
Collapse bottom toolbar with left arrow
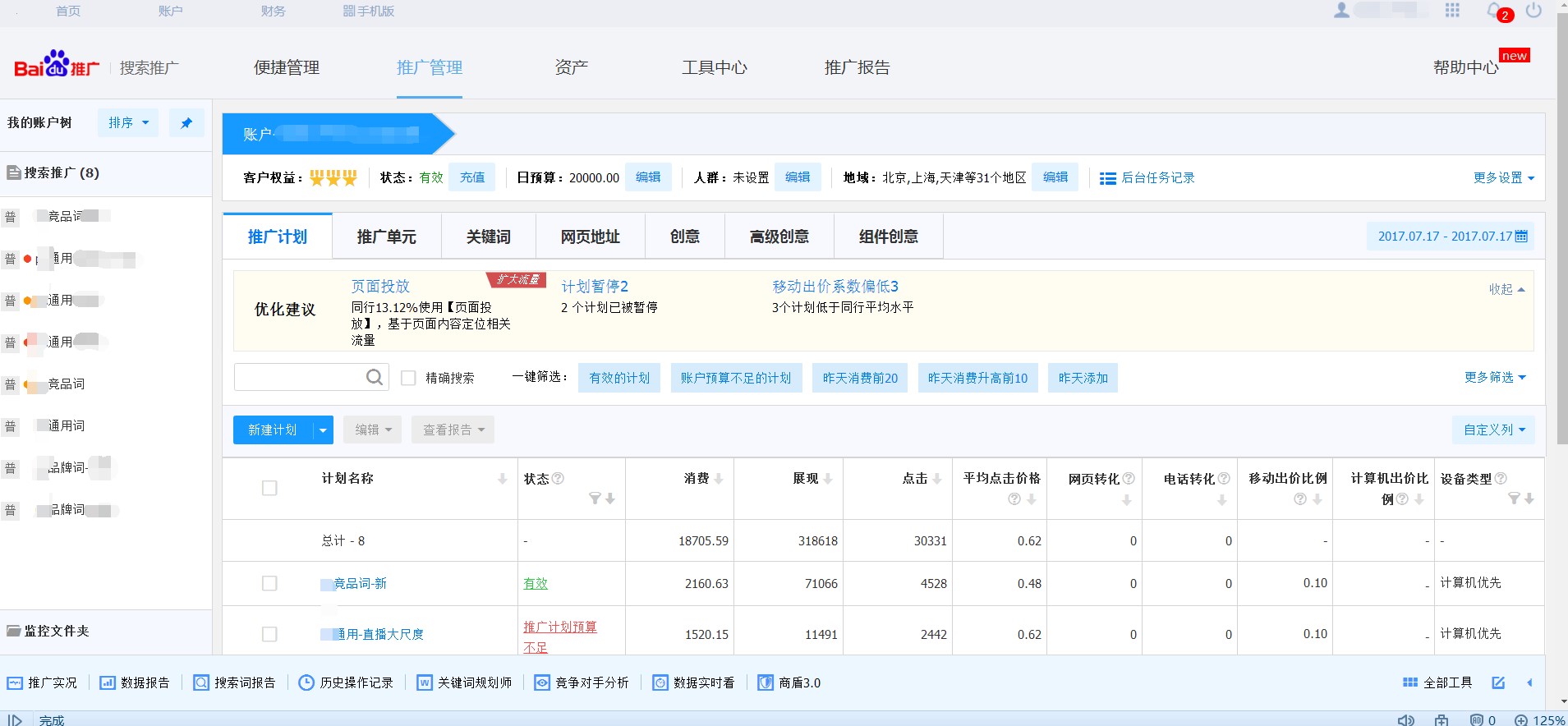coord(1529,682)
